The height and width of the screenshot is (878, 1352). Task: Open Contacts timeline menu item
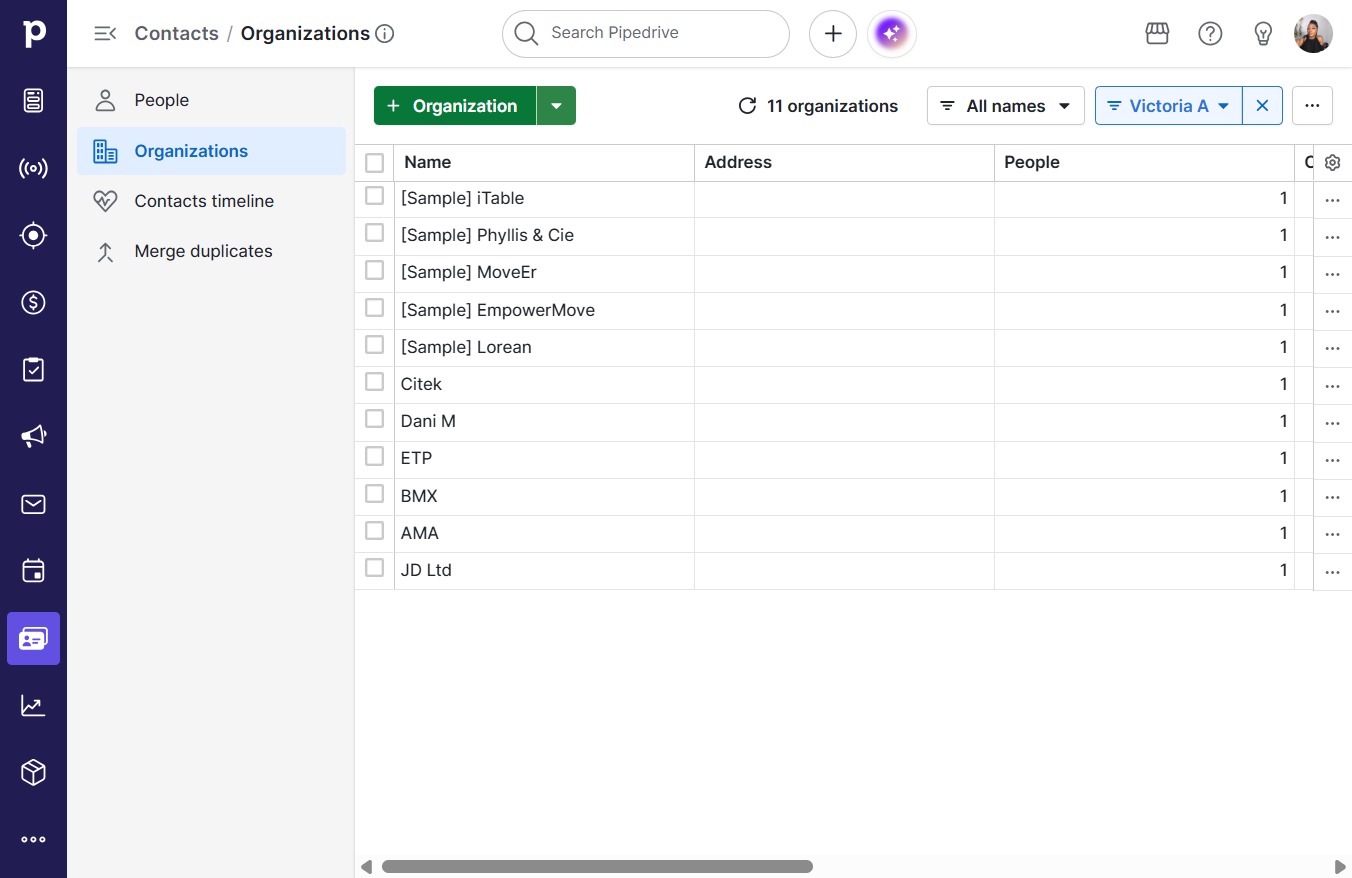211,201
